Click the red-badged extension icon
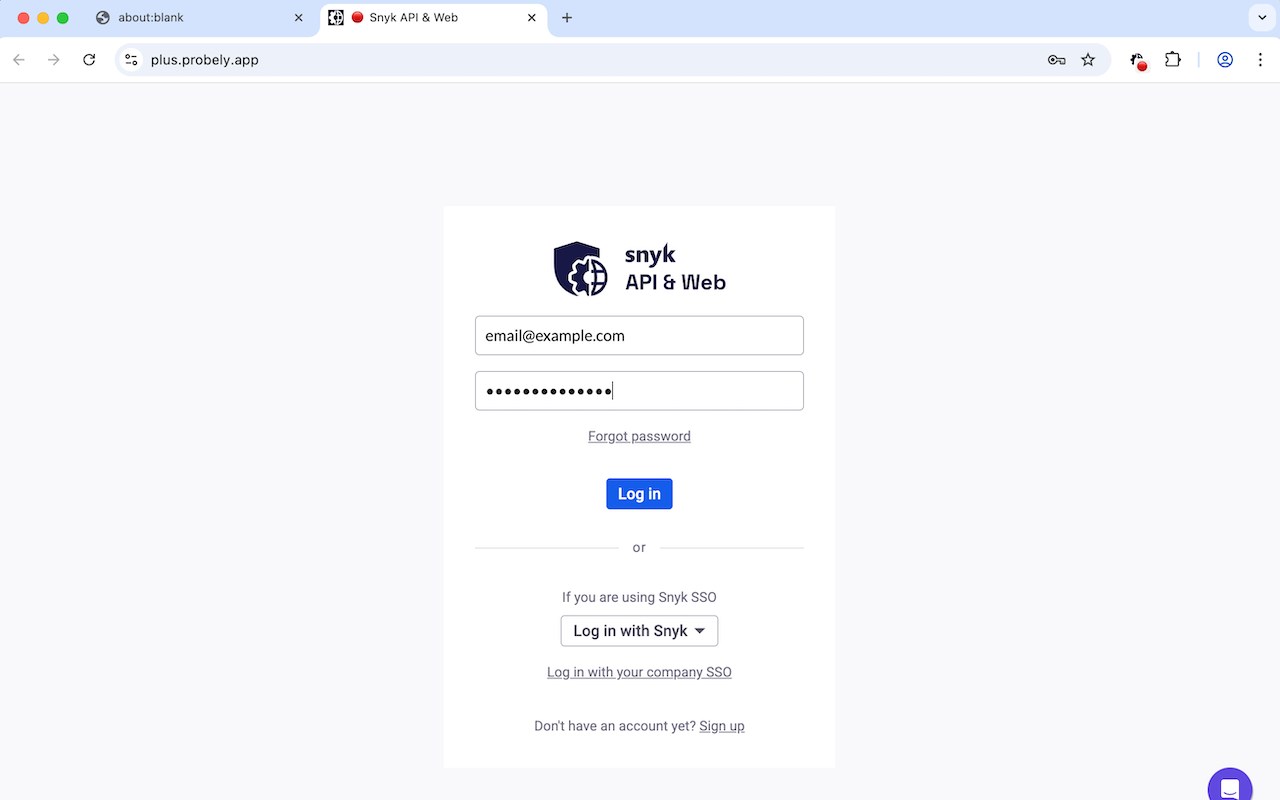 click(x=1138, y=61)
